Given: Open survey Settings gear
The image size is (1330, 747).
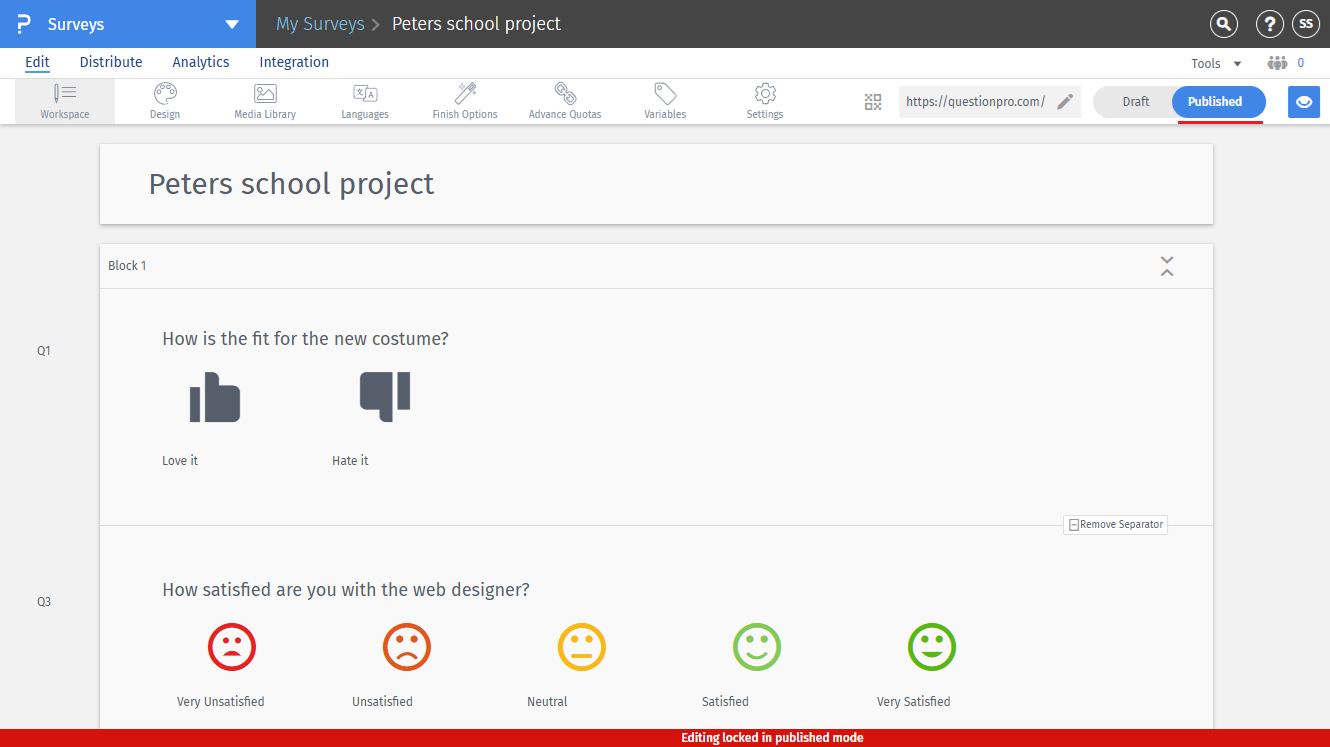Looking at the screenshot, I should [765, 101].
